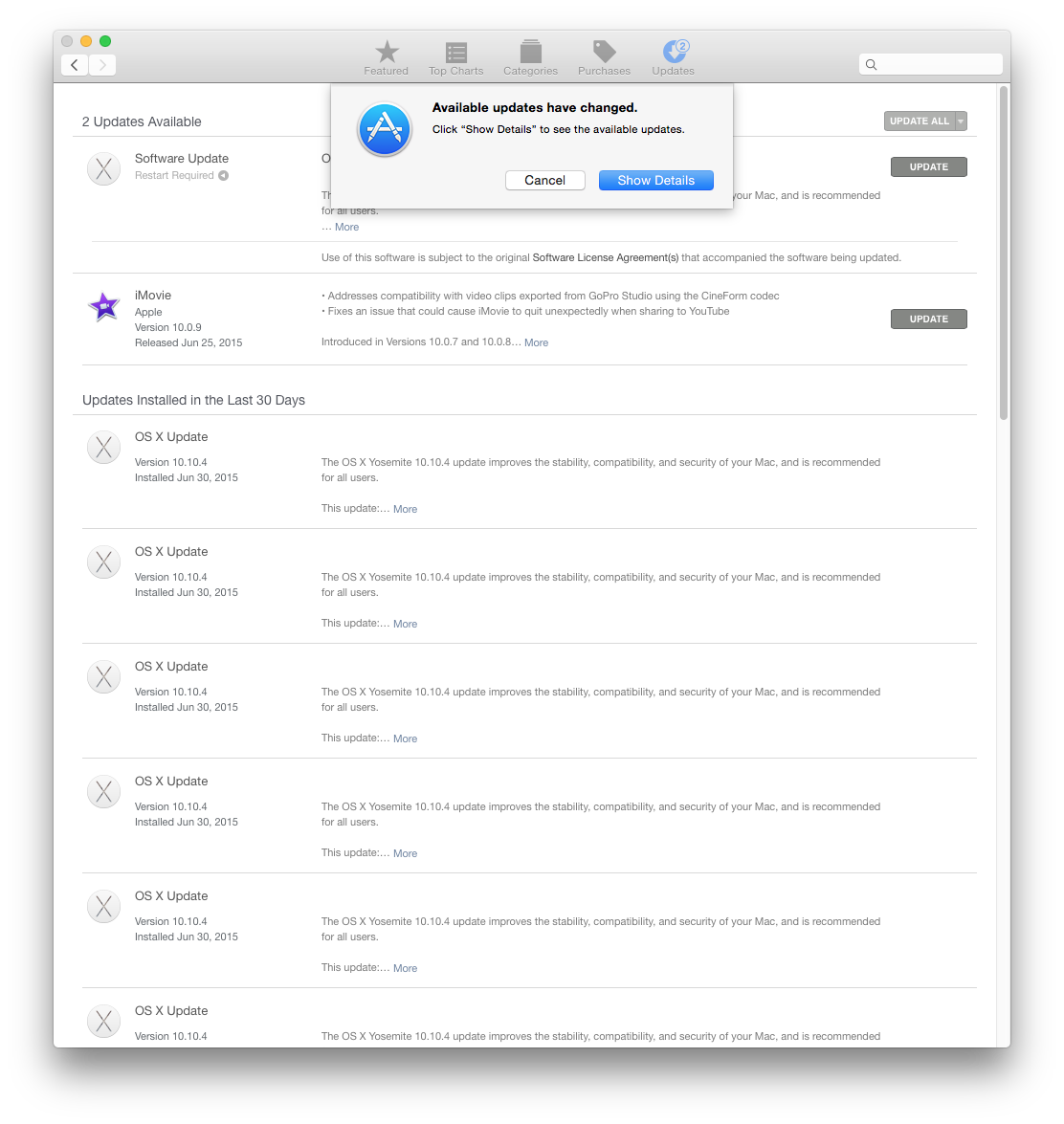Open the UPDATE ALL dropdown arrow
Viewport: 1064px width, 1124px height.
tap(961, 121)
